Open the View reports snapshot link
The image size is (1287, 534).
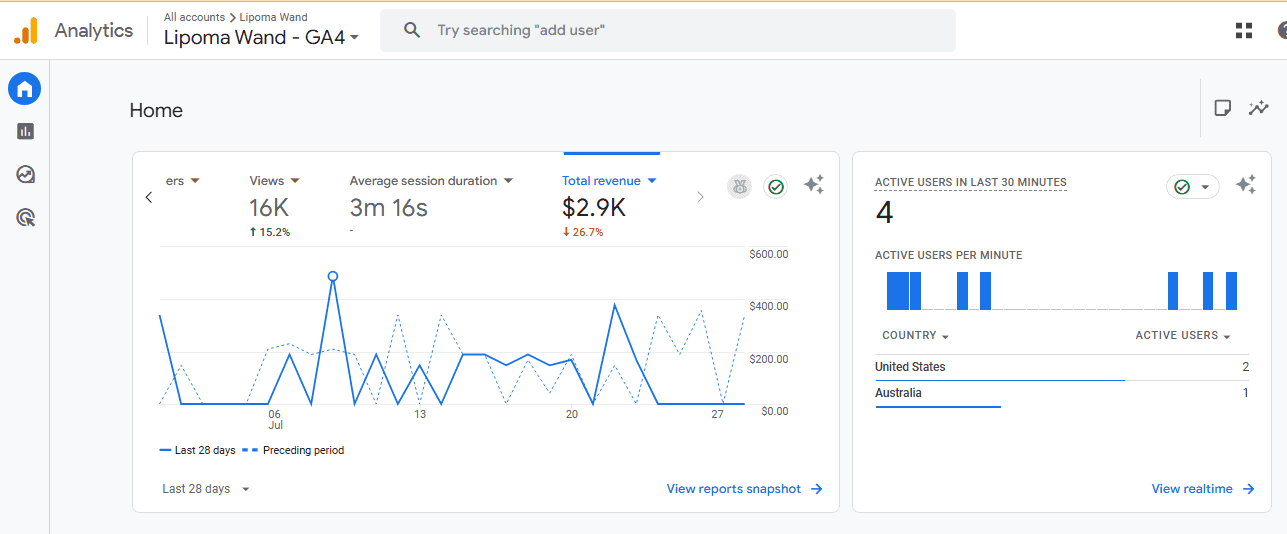click(x=744, y=489)
